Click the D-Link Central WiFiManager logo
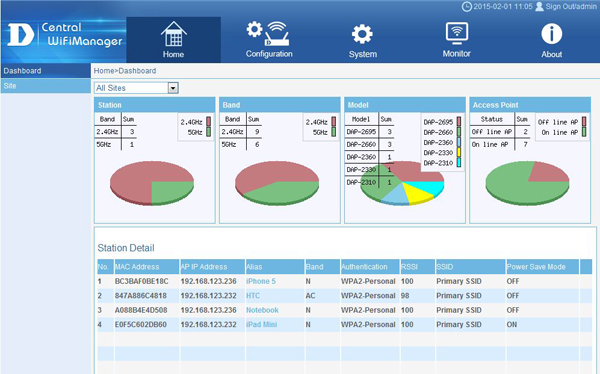 point(64,35)
